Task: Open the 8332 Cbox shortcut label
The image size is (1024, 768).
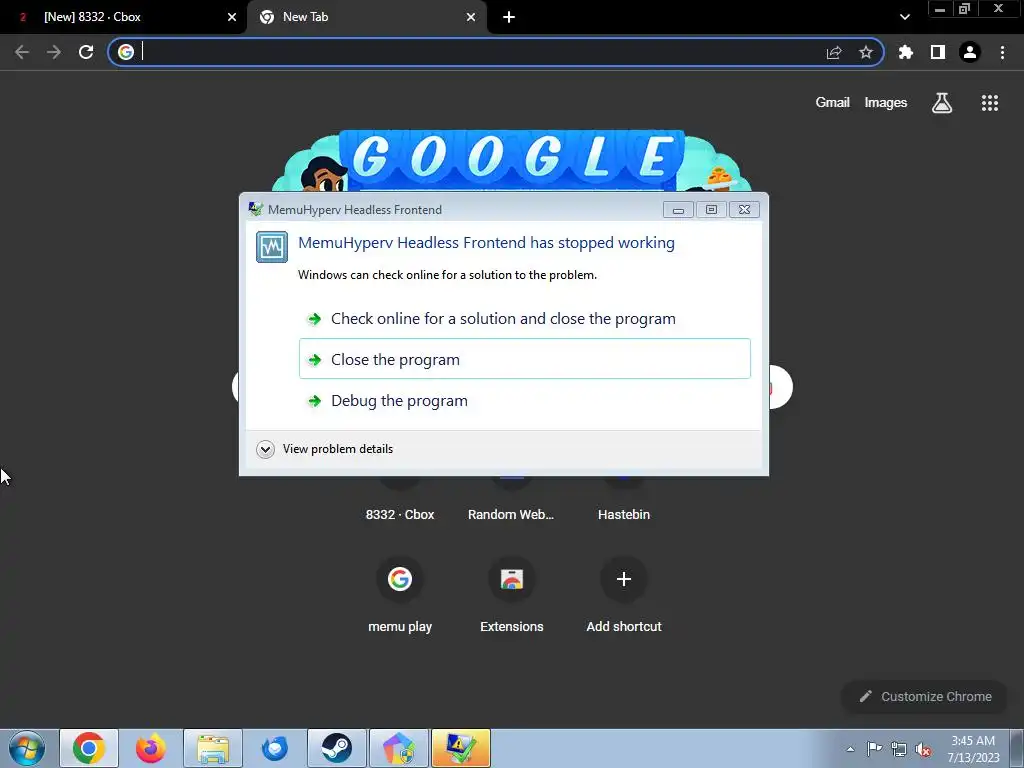Action: (400, 515)
